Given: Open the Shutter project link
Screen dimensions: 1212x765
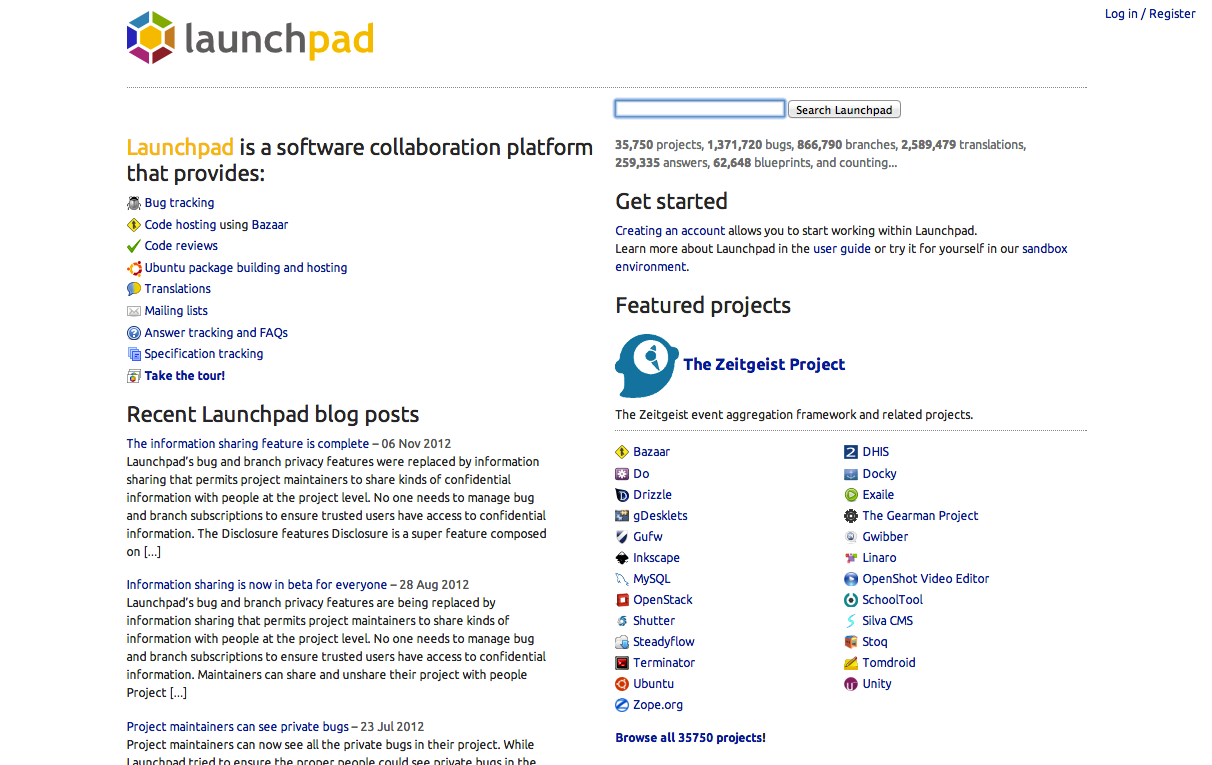Looking at the screenshot, I should coord(654,621).
